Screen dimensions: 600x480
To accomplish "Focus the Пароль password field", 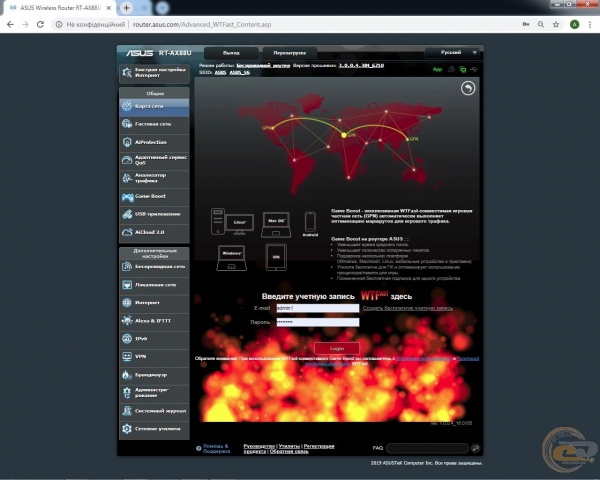I will [x=318, y=322].
